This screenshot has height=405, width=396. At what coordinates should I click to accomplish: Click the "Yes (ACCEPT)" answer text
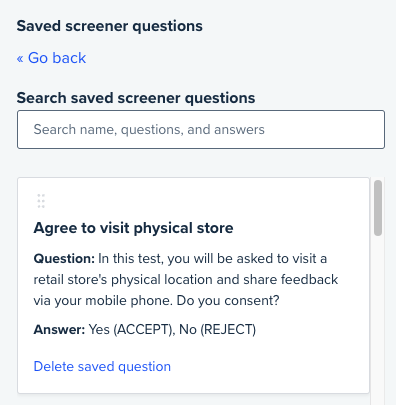click(131, 330)
